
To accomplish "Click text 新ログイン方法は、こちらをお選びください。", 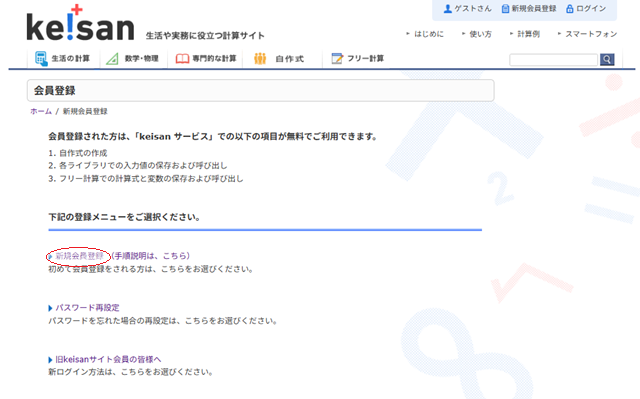I will tap(131, 372).
